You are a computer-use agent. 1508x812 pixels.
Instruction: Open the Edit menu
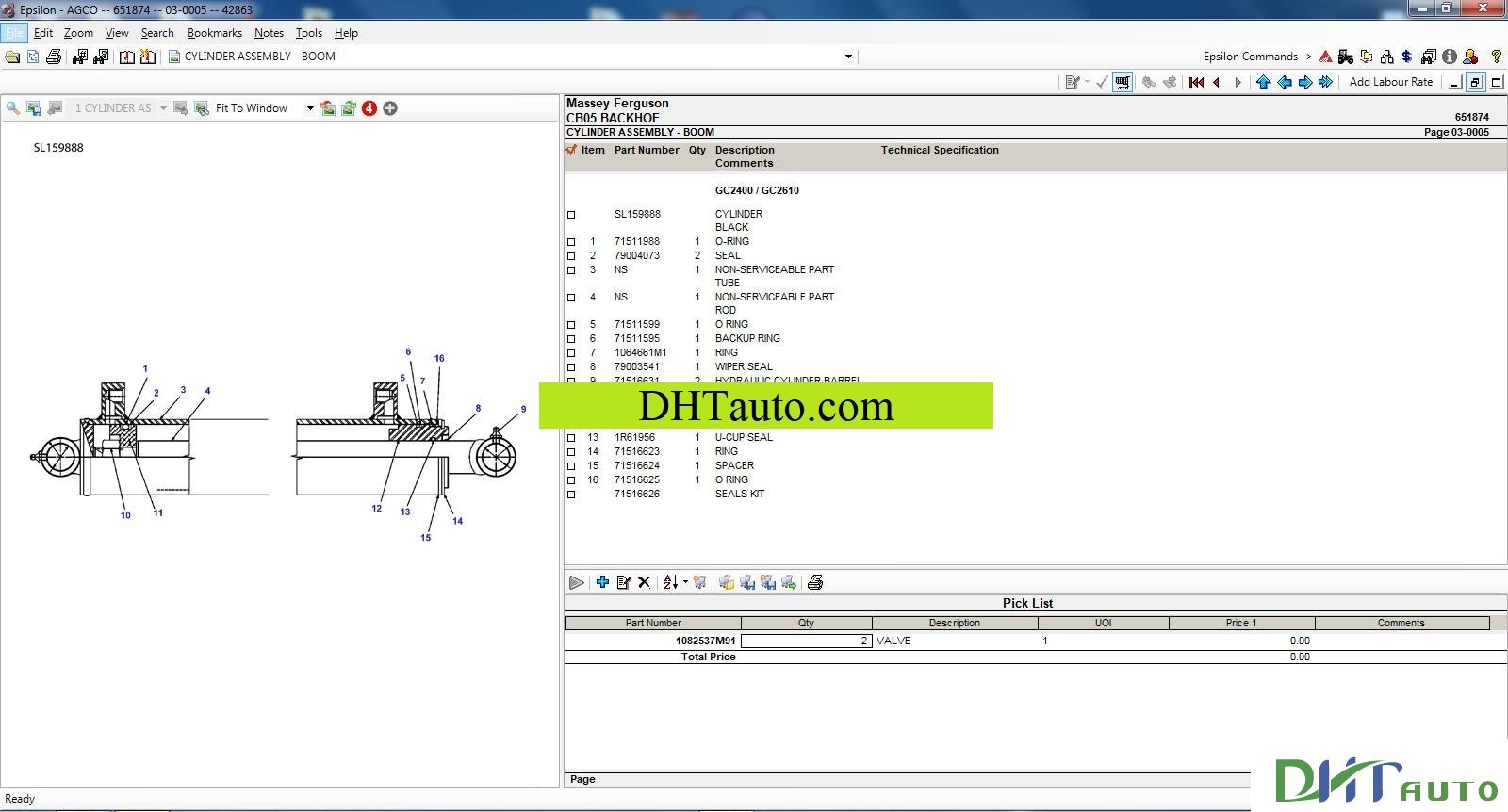[43, 33]
